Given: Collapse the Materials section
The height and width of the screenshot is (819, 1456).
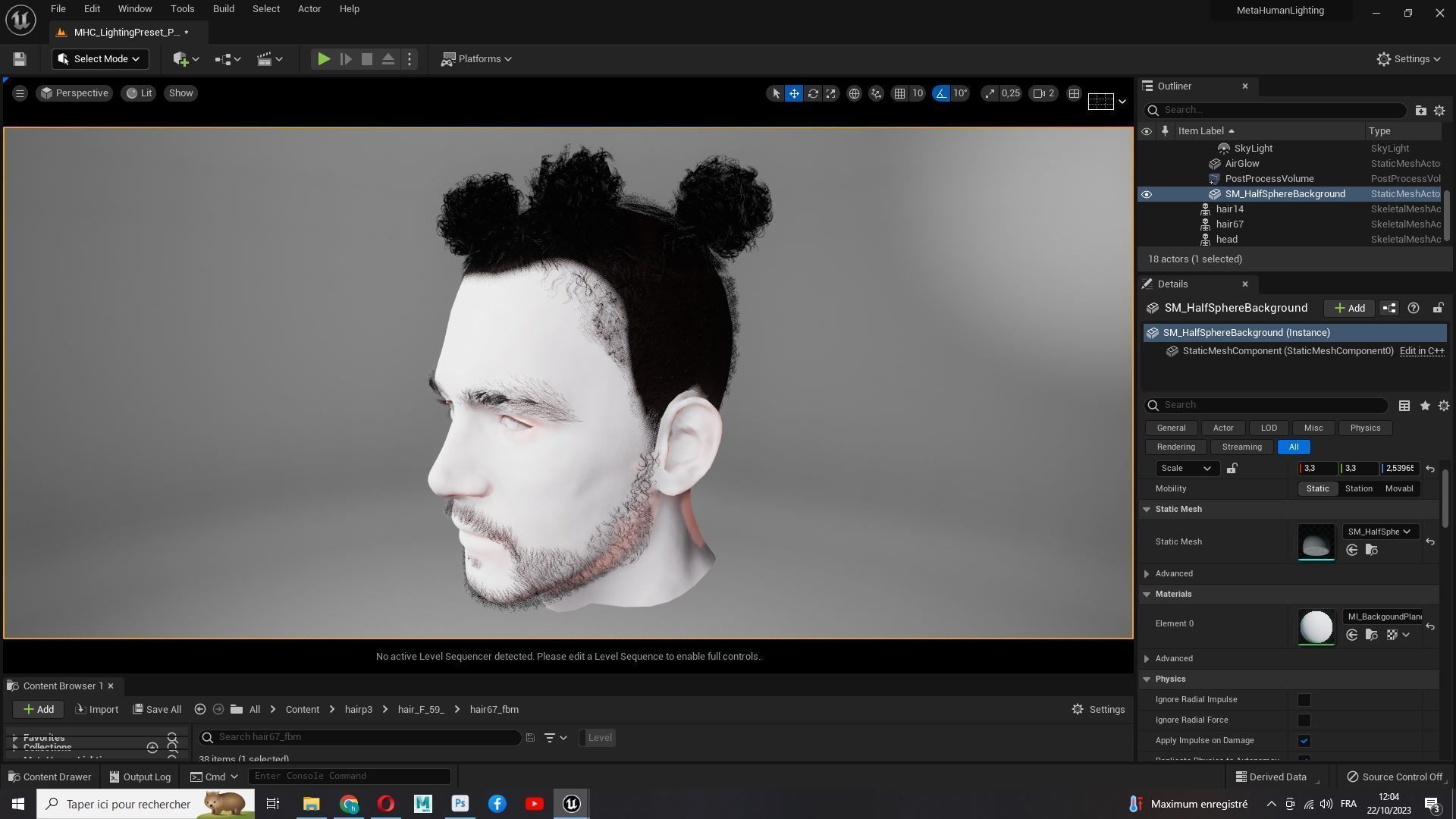Looking at the screenshot, I should [1147, 595].
